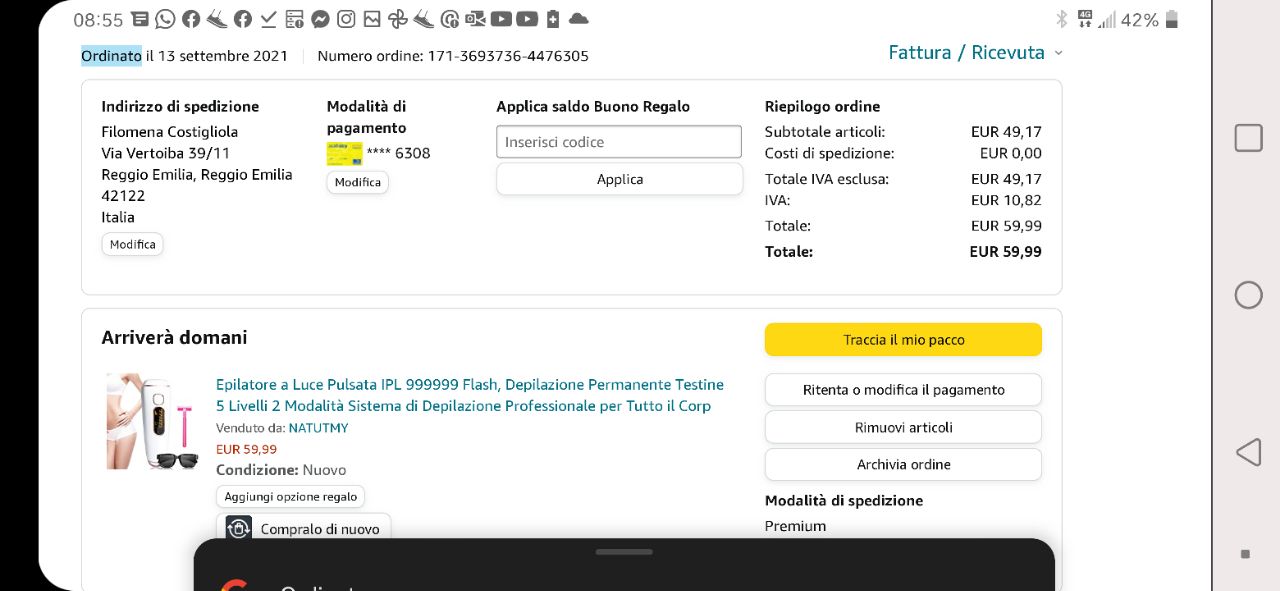Click Traccia il mio pacco button
The height and width of the screenshot is (591, 1280).
(903, 340)
